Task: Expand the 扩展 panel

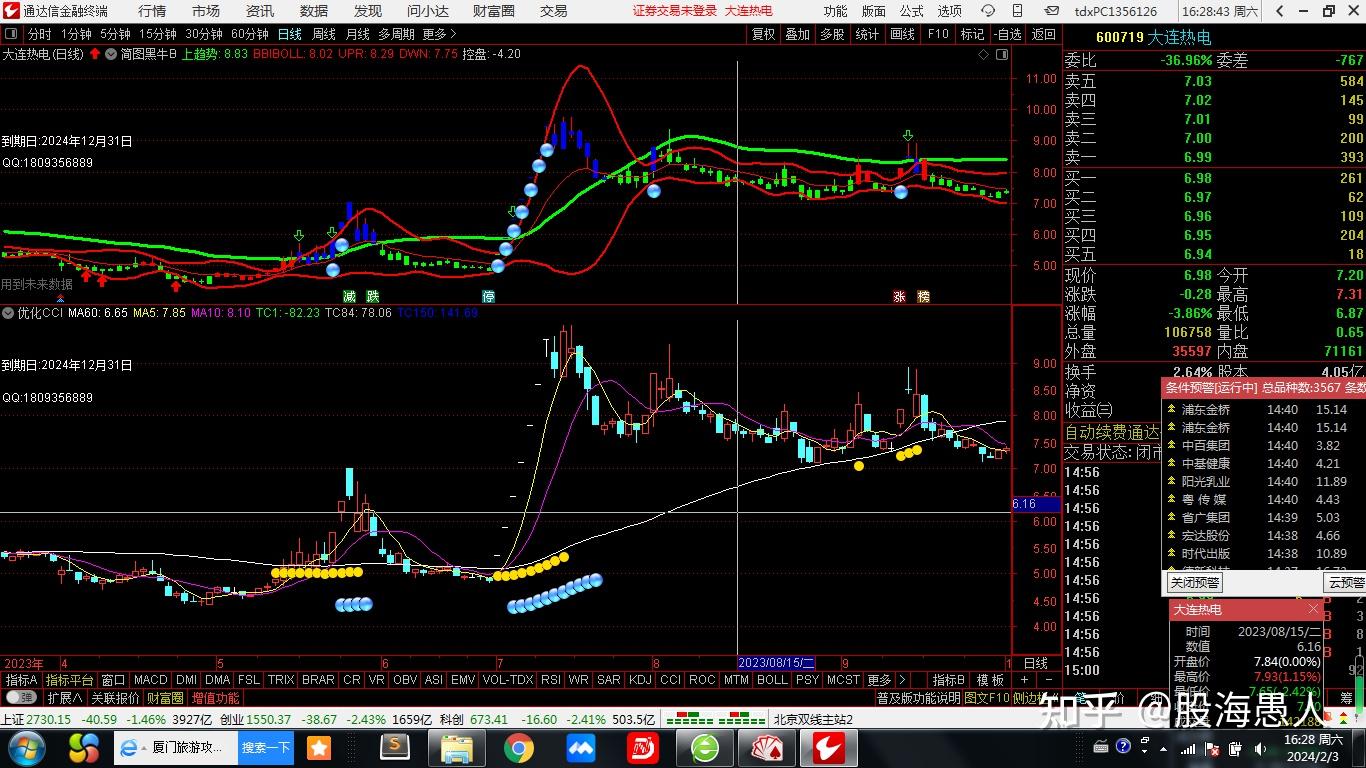Action: coord(65,698)
